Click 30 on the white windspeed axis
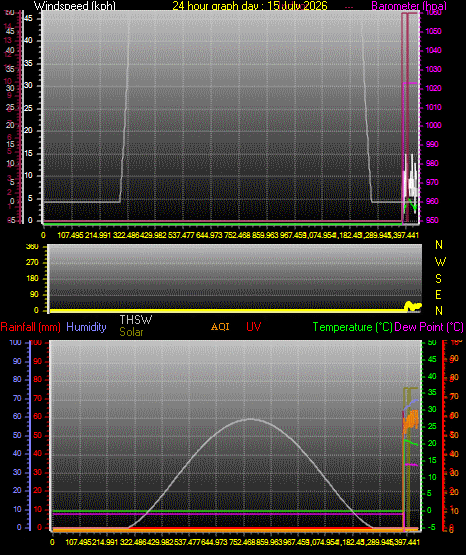The image size is (466, 555). (28, 86)
